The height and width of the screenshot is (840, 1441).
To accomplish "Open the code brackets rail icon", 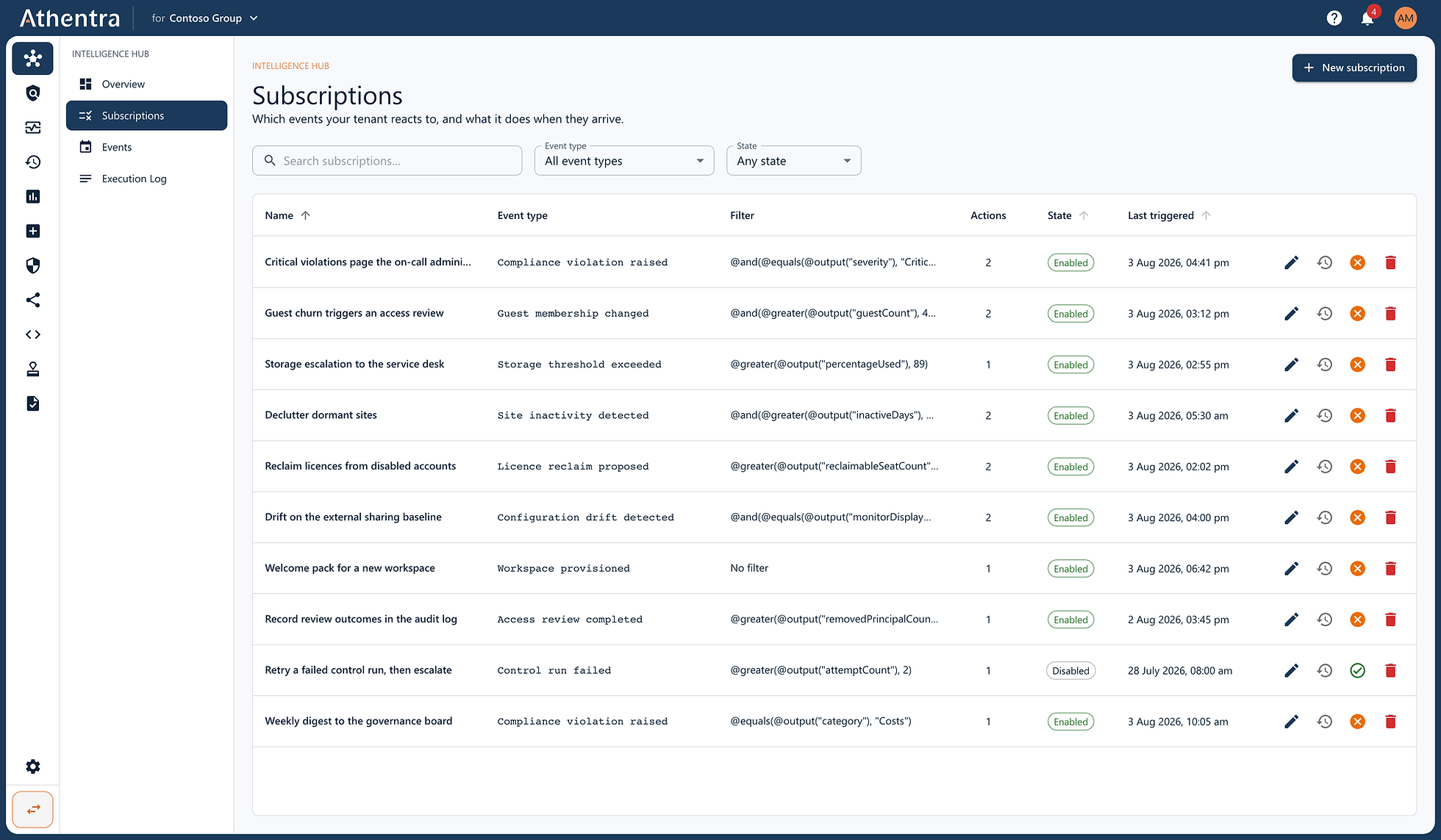I will pos(32,334).
